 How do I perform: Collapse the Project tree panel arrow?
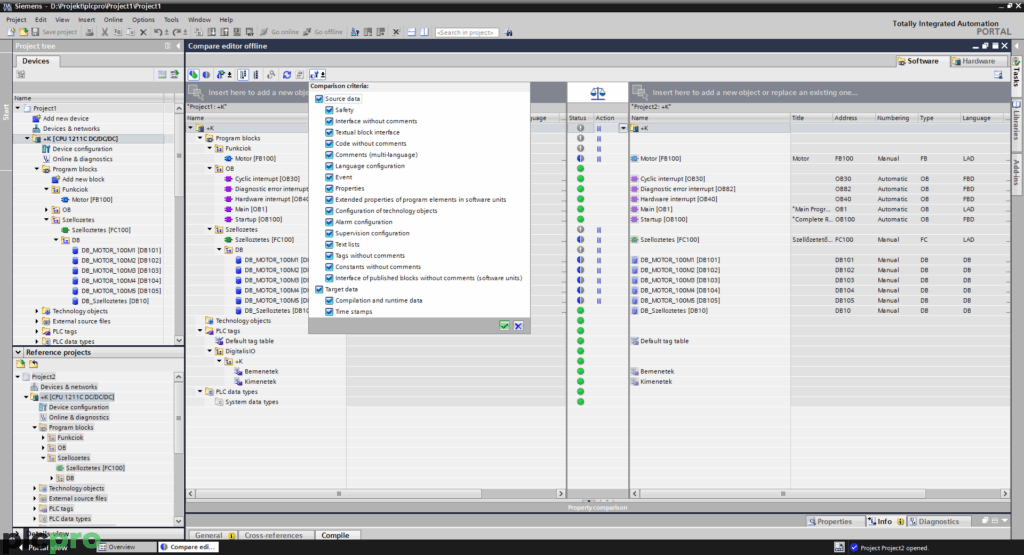[177, 46]
